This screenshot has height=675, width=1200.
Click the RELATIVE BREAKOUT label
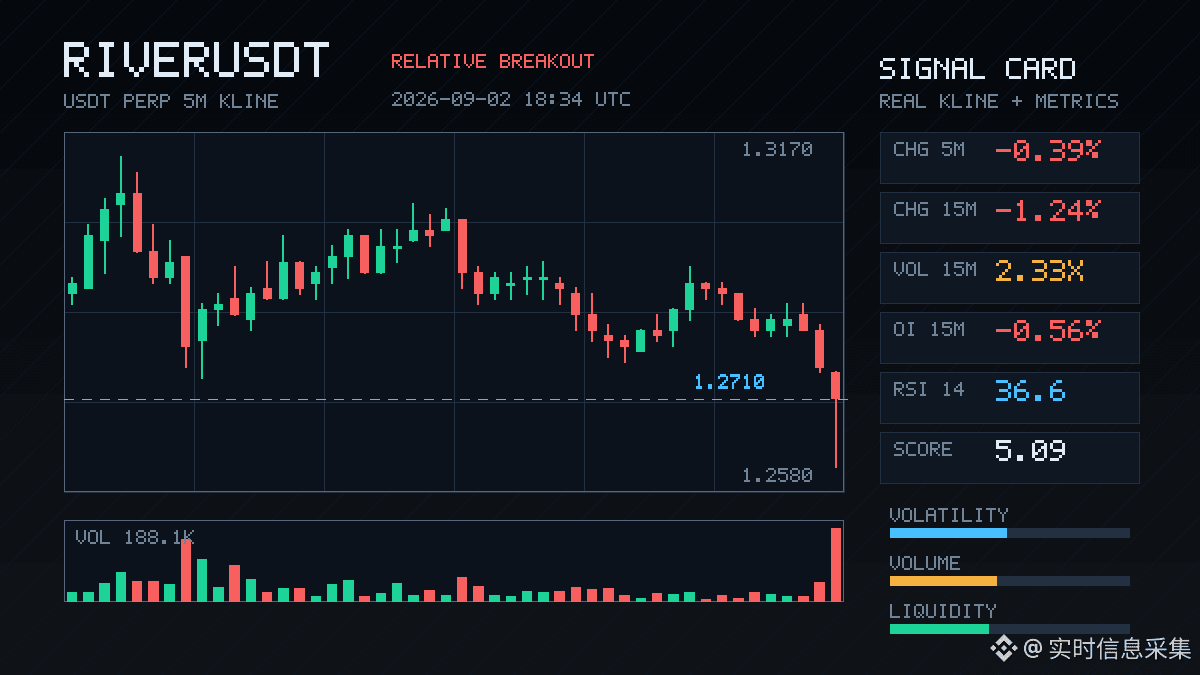[492, 61]
